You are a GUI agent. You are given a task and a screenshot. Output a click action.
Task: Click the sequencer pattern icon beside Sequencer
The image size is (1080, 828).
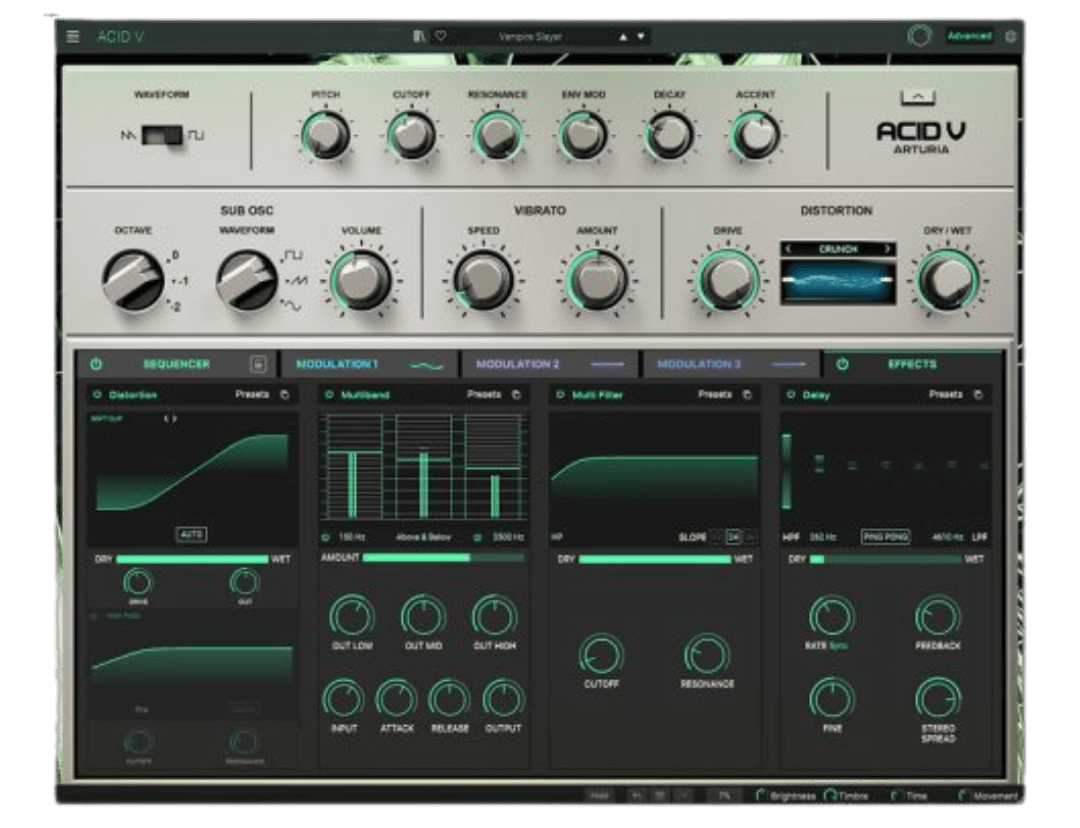point(258,364)
